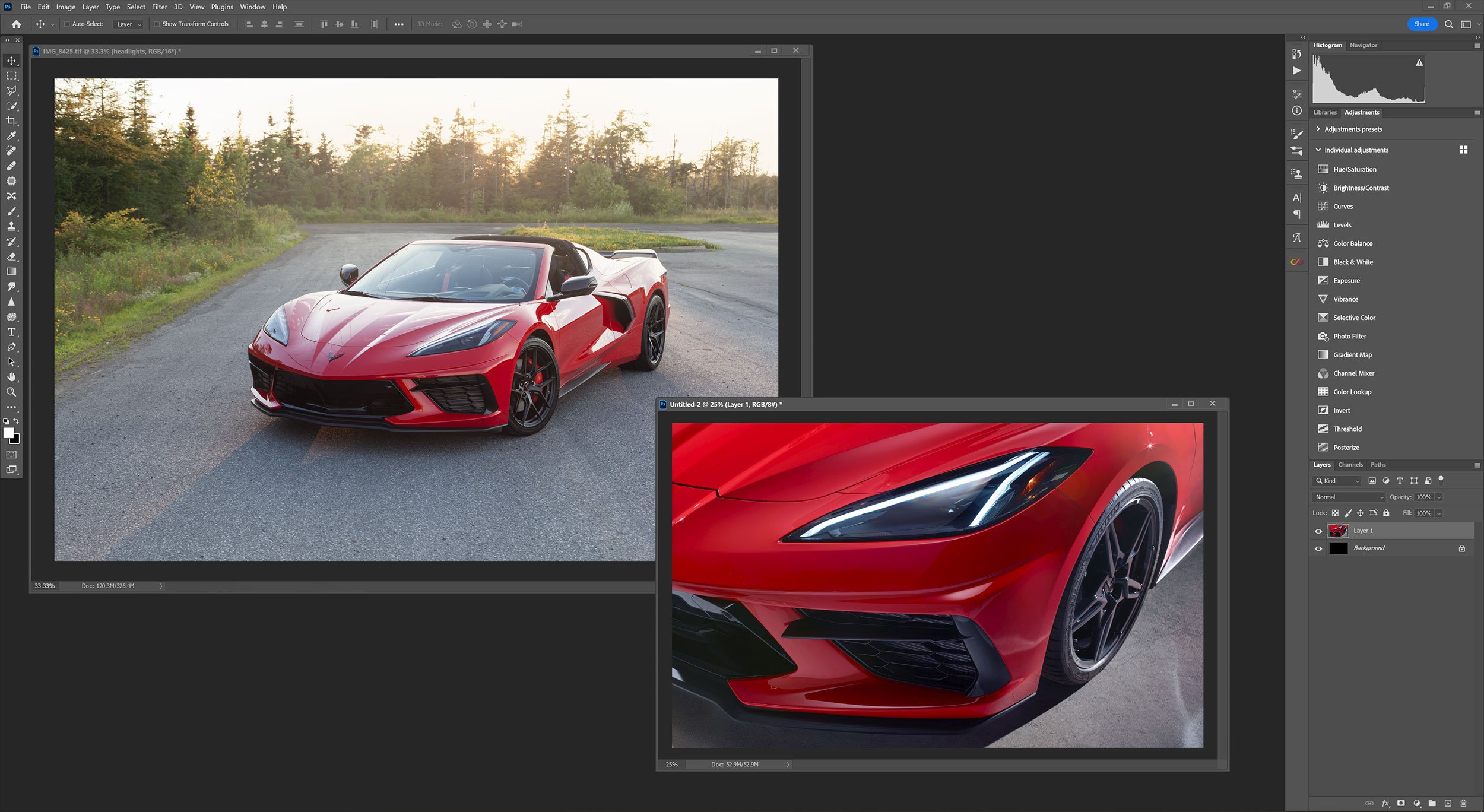The image size is (1484, 812).
Task: Choose the Rectangular Marquee tool
Action: click(x=11, y=76)
